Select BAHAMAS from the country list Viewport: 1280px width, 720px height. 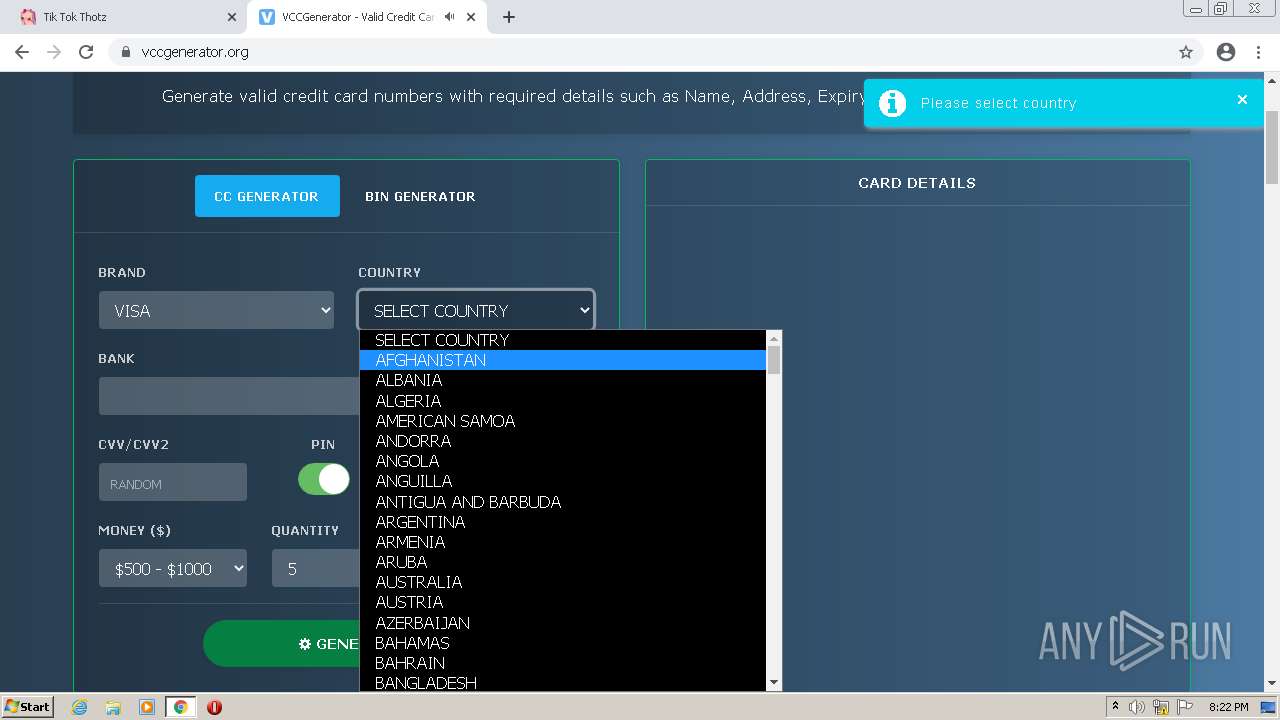[x=563, y=643]
